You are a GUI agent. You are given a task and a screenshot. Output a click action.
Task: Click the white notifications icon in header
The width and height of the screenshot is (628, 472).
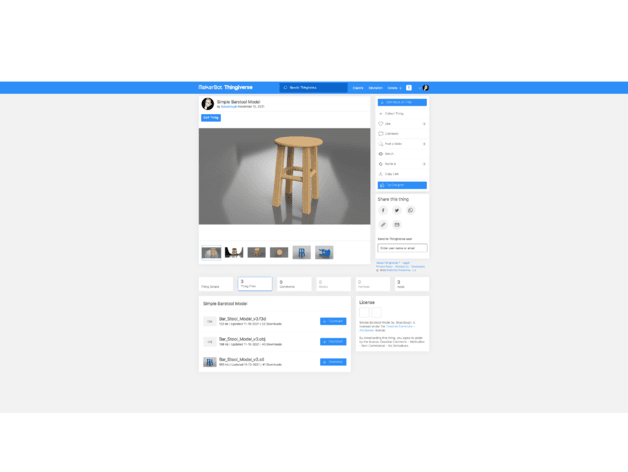[x=409, y=88]
